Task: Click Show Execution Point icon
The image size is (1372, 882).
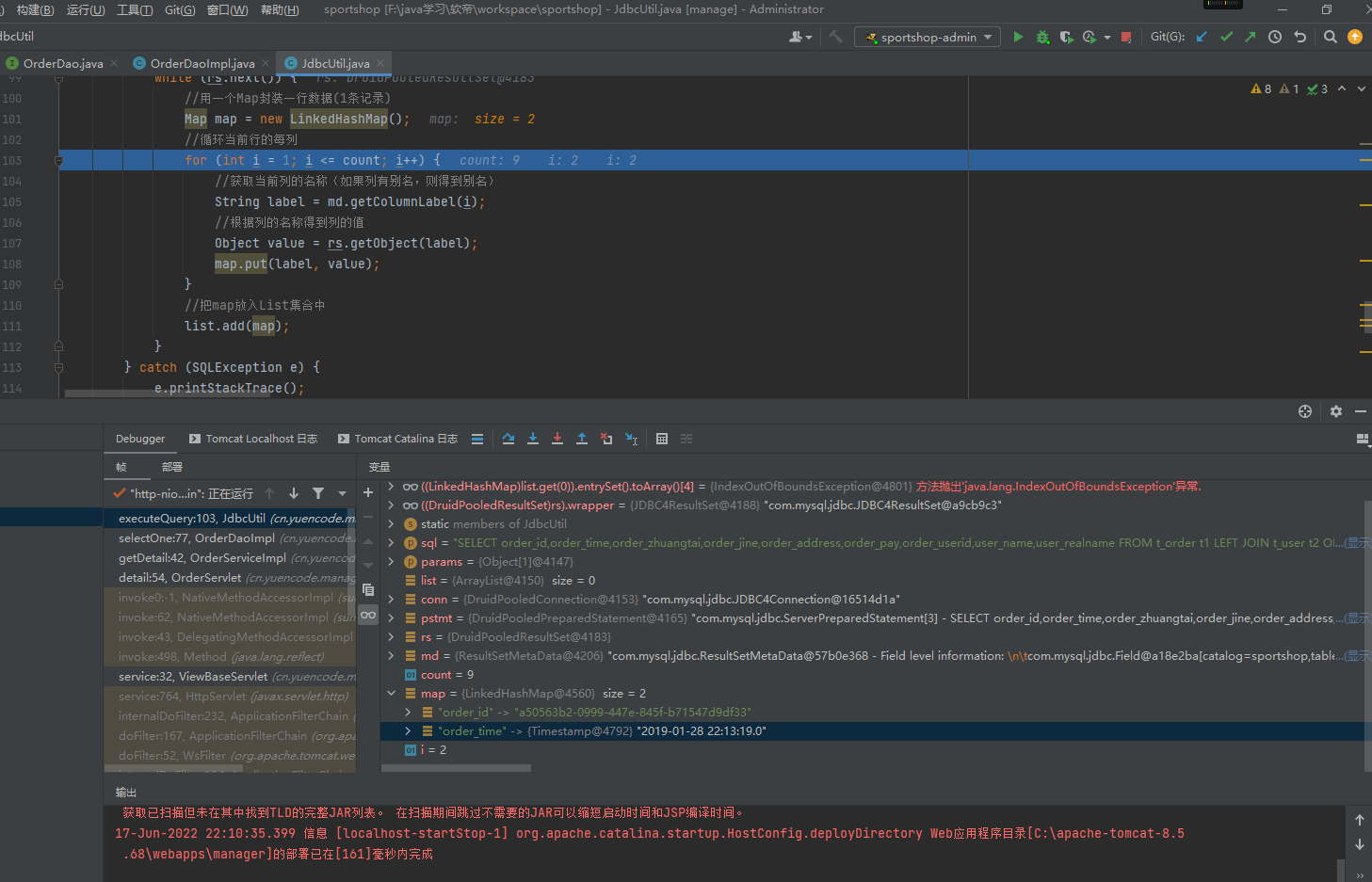Action: 477,439
